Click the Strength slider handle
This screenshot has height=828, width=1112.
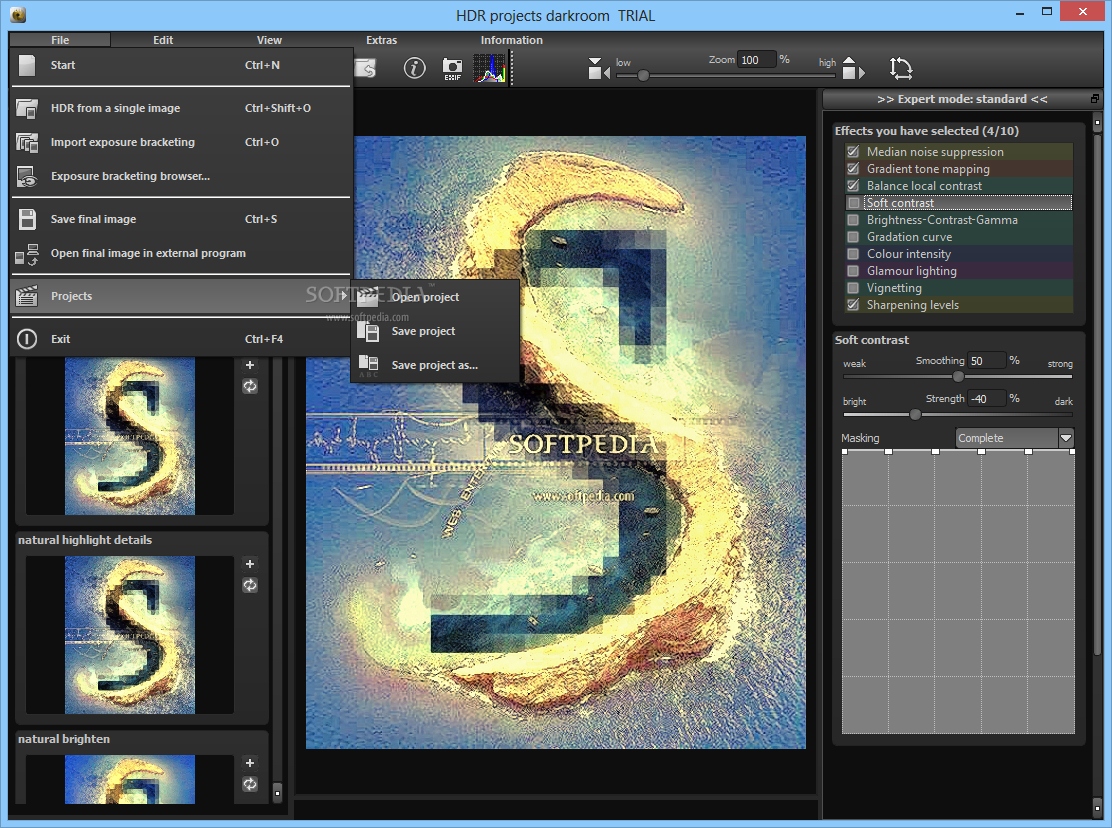point(915,415)
